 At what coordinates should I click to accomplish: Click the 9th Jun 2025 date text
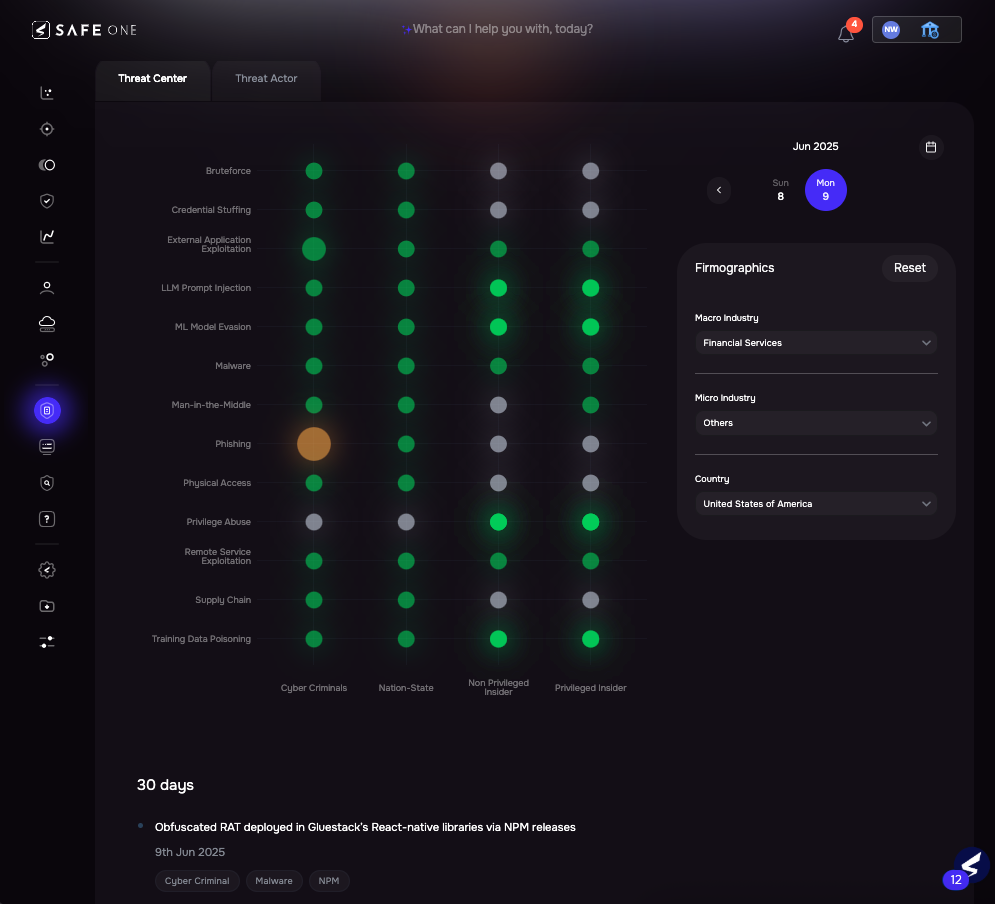point(190,852)
